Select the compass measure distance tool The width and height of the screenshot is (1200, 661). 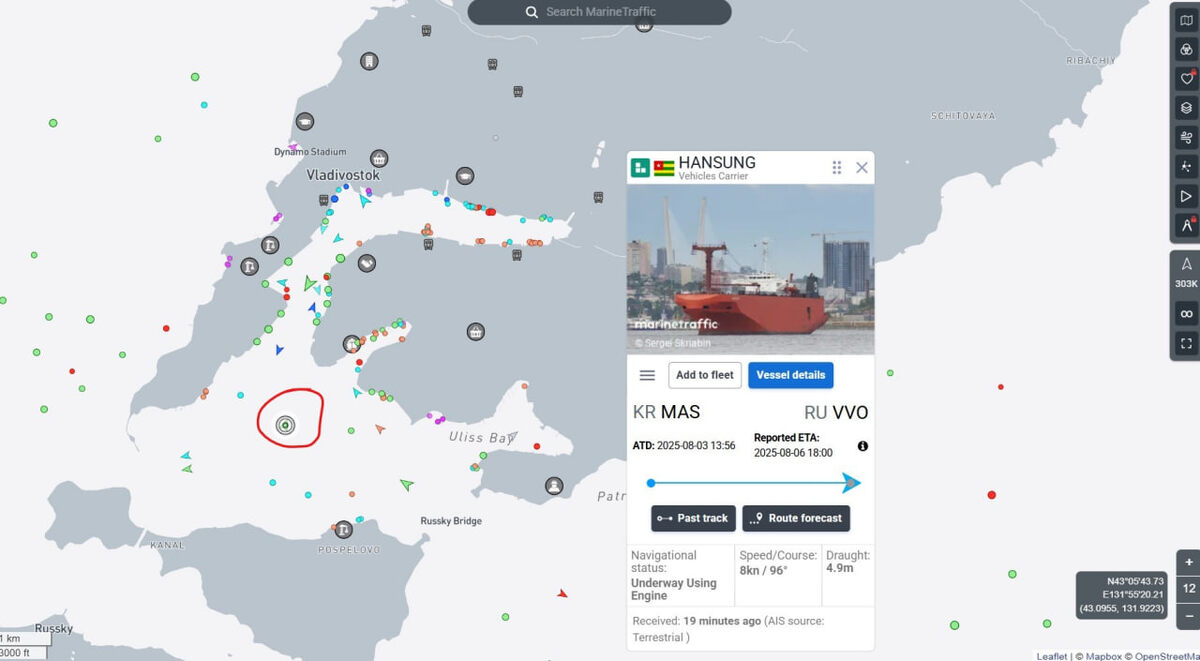pyautogui.click(x=1186, y=225)
